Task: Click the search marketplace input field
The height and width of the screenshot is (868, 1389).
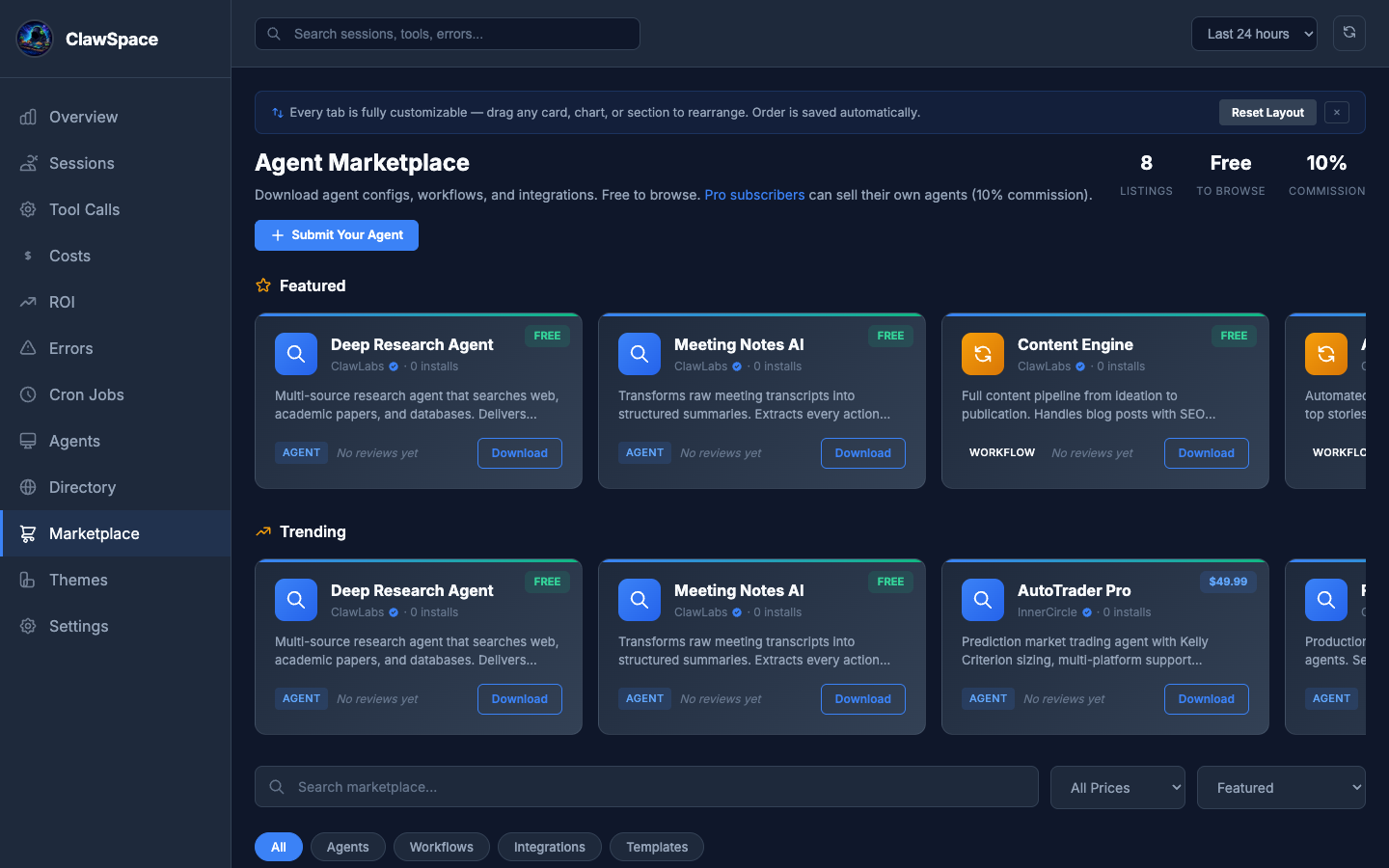Action: 646,787
